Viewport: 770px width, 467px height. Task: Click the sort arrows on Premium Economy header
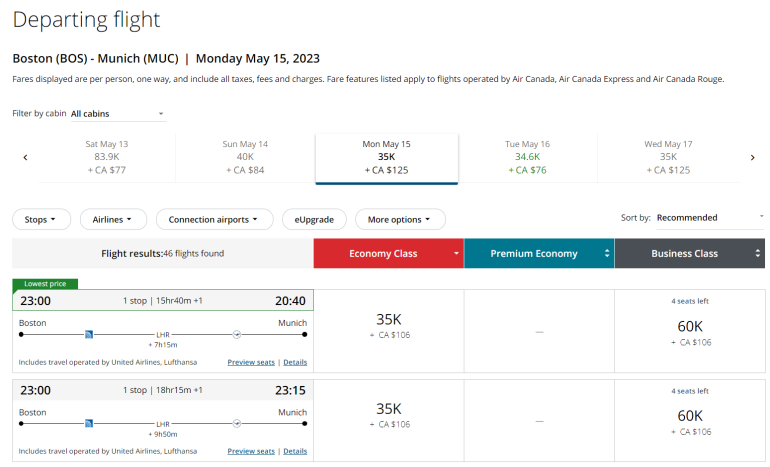pyautogui.click(x=605, y=254)
